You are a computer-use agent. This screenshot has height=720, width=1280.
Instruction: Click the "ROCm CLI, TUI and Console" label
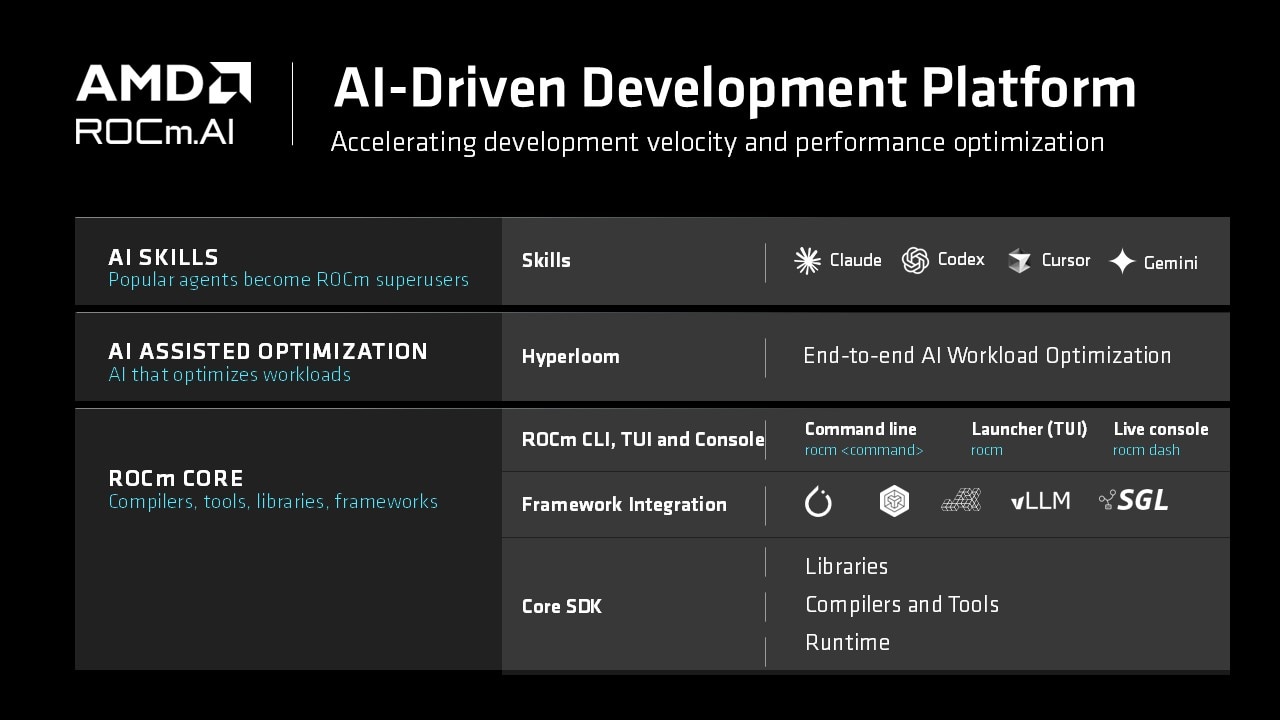click(643, 439)
